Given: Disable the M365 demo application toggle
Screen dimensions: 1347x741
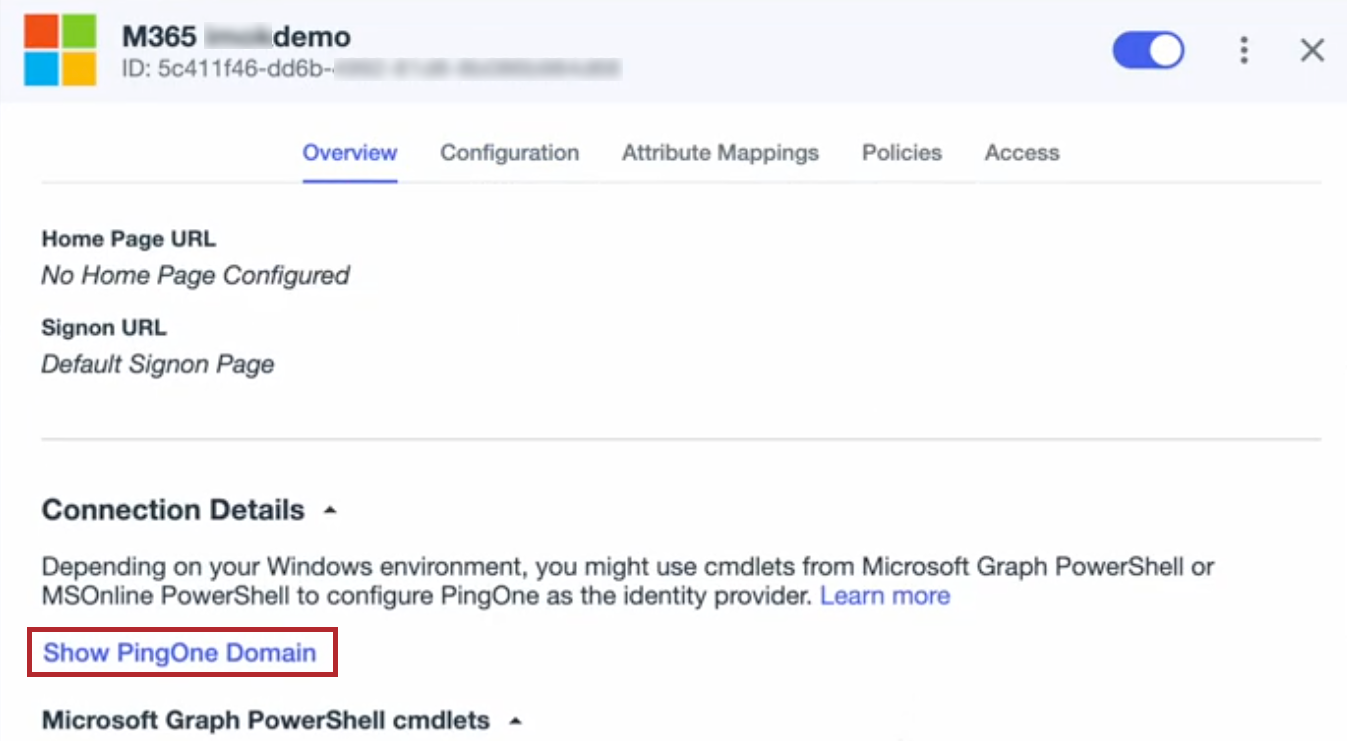Looking at the screenshot, I should click(x=1147, y=49).
